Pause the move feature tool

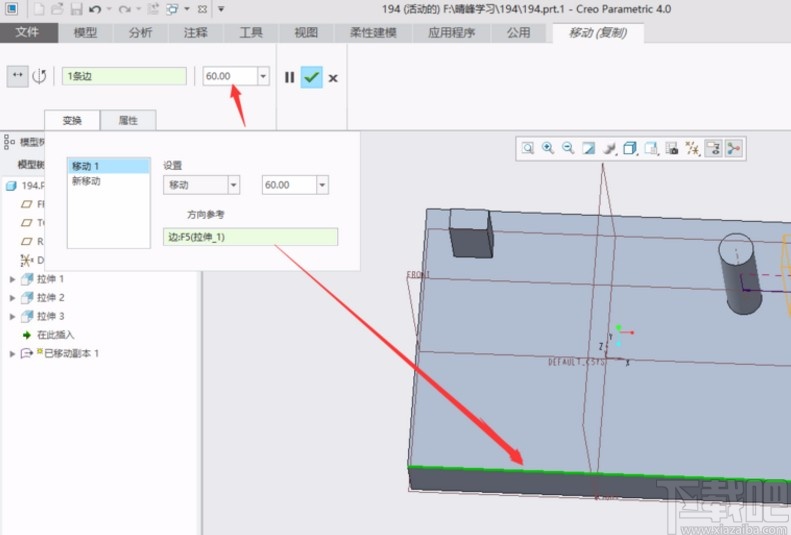click(290, 77)
